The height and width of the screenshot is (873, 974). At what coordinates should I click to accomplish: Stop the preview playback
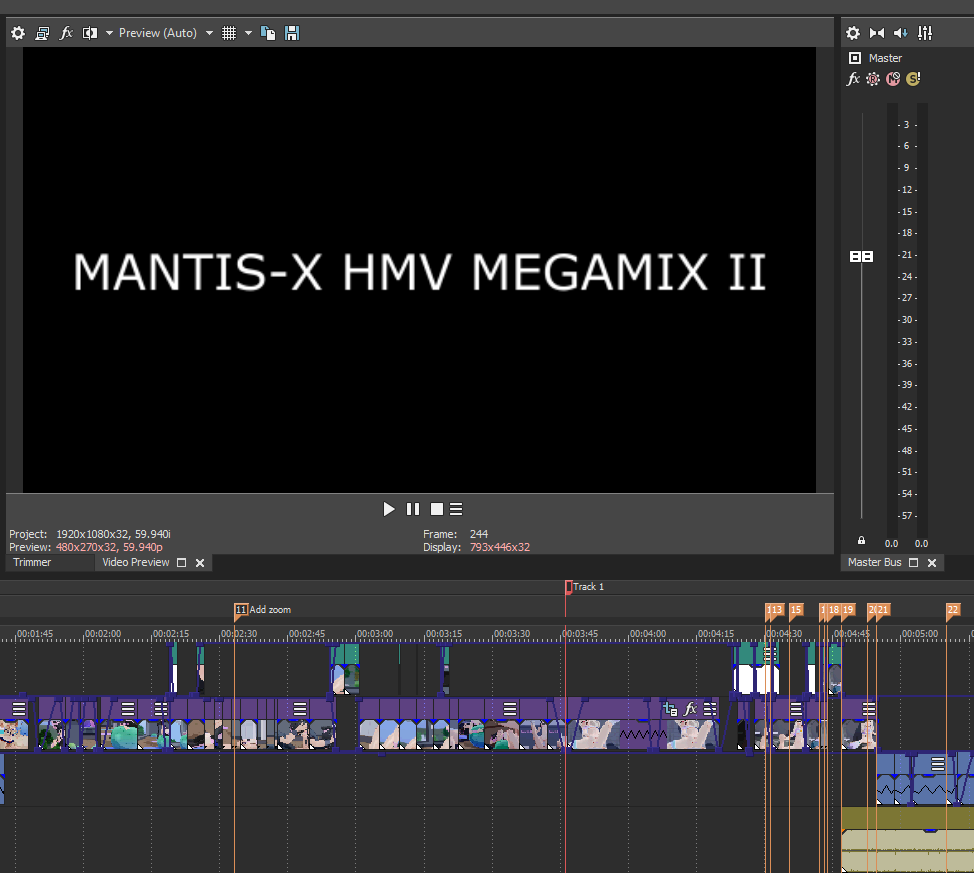coord(437,510)
